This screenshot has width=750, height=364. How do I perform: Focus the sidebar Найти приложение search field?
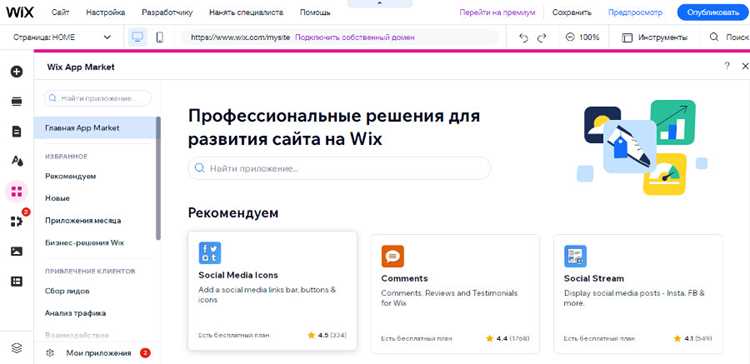click(98, 99)
